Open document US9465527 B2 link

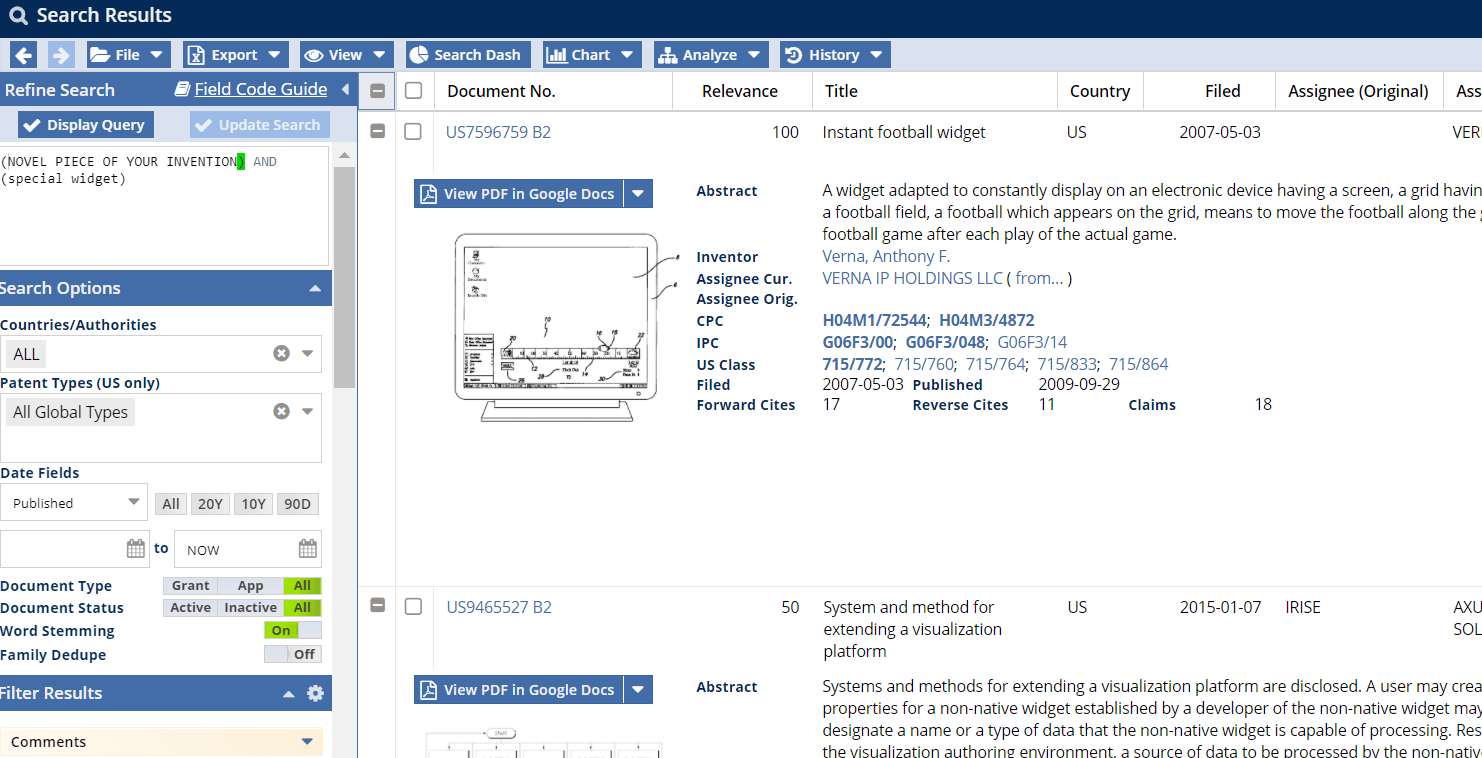[499, 607]
